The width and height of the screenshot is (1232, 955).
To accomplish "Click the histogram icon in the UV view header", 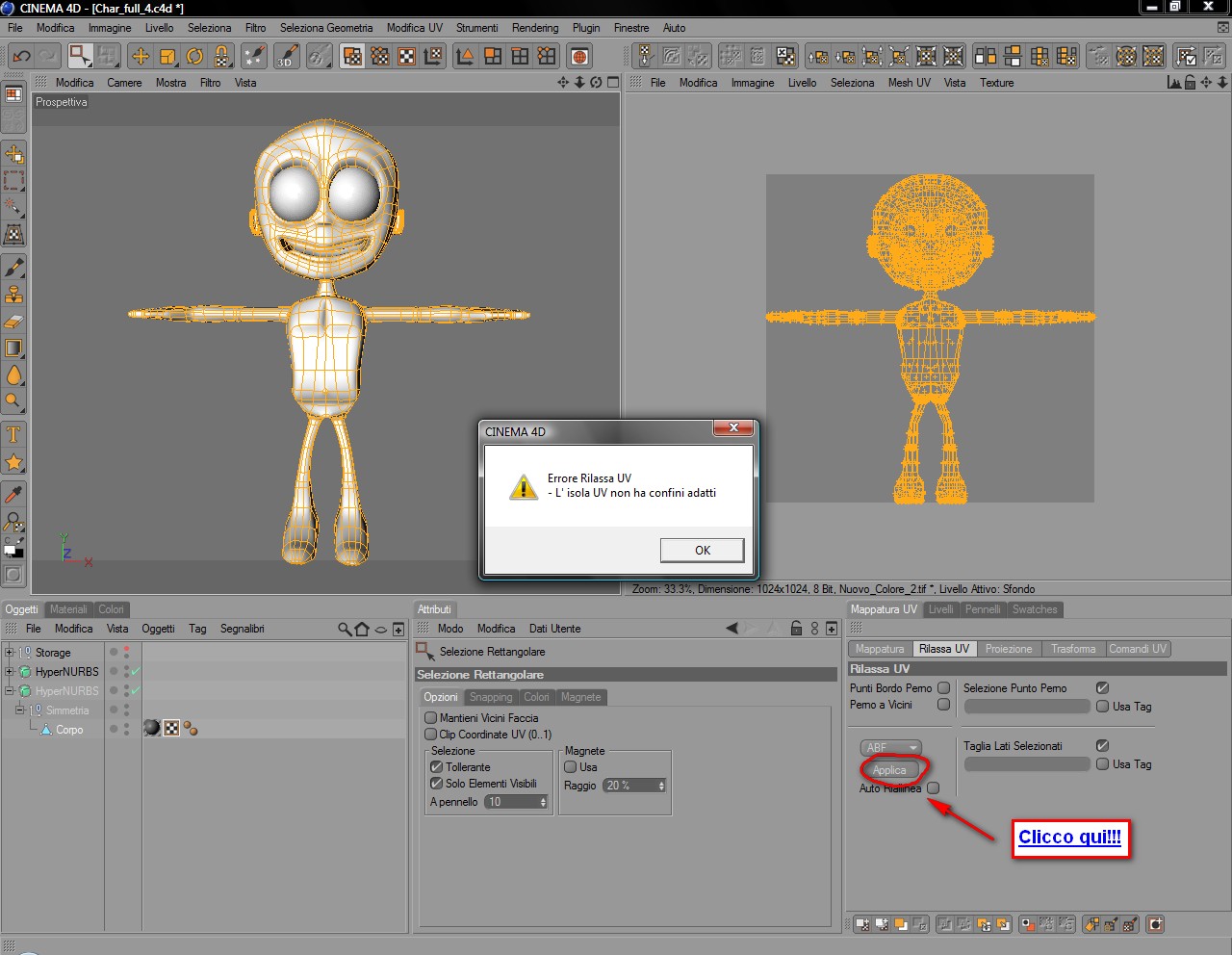I will (x=1173, y=82).
